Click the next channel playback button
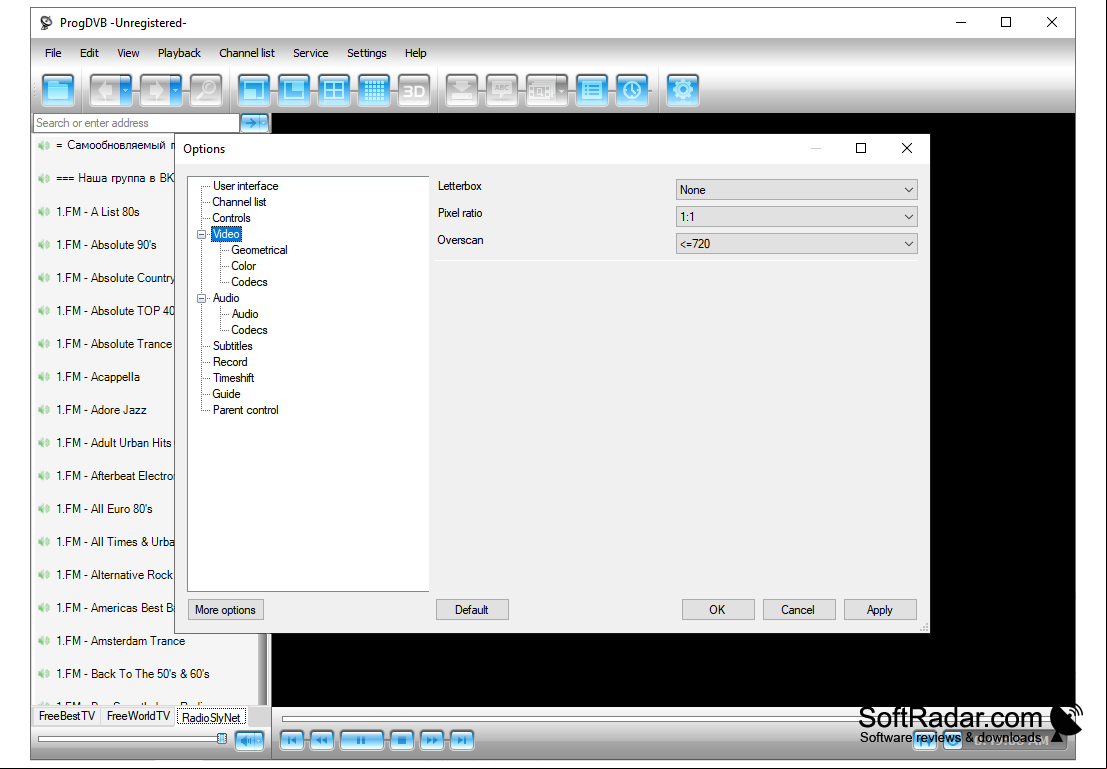The image size is (1107, 769). point(462,740)
